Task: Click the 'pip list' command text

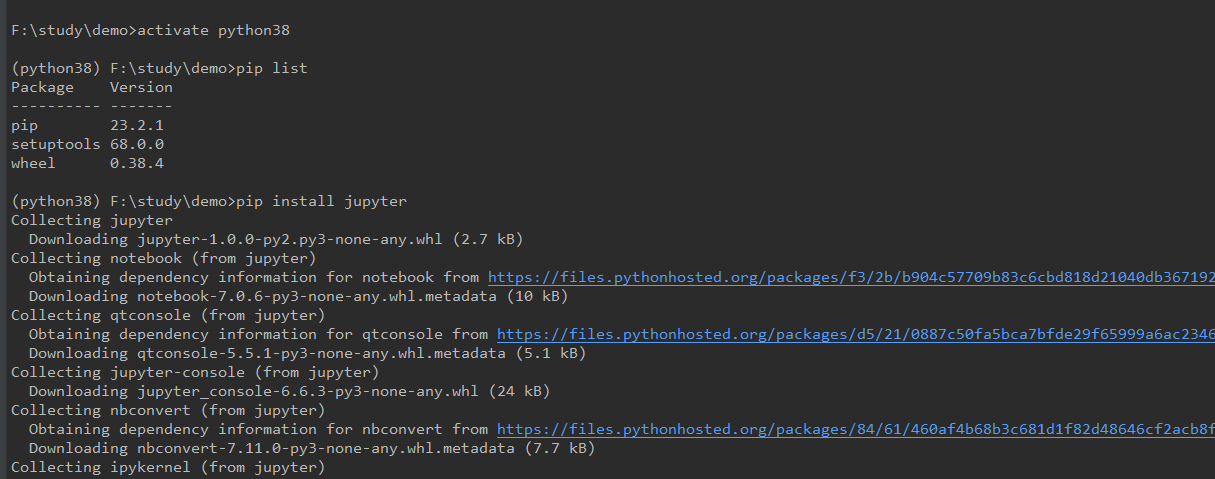Action: 271,68
